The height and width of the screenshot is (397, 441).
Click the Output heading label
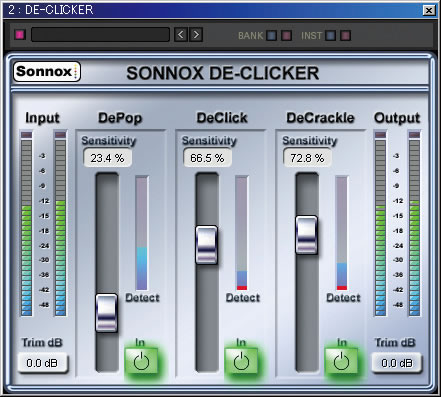(x=397, y=118)
